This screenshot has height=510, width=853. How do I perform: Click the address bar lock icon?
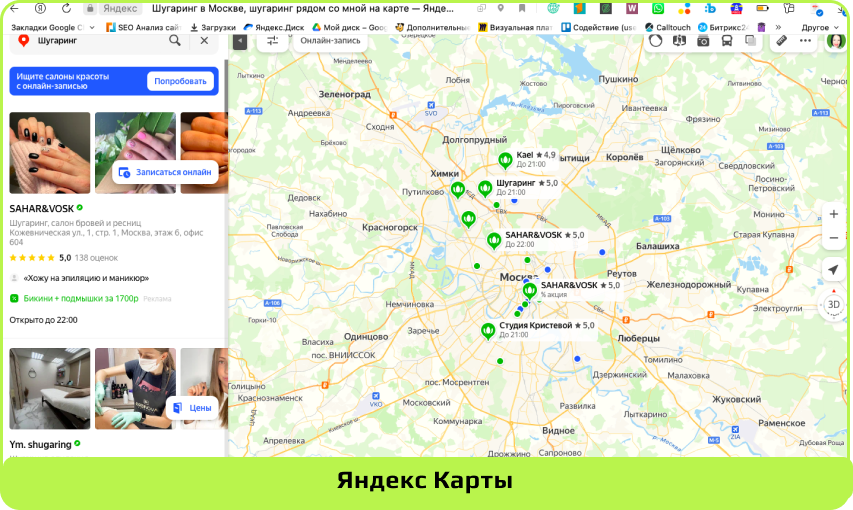[x=90, y=8]
